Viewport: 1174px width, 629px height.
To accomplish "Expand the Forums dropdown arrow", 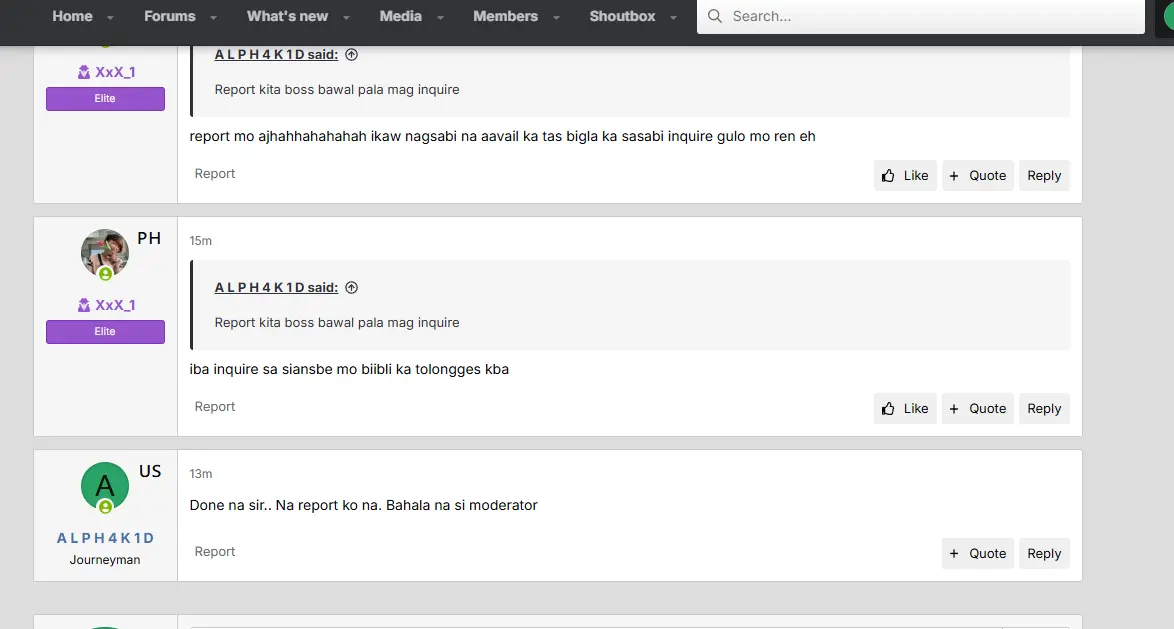I will [213, 17].
